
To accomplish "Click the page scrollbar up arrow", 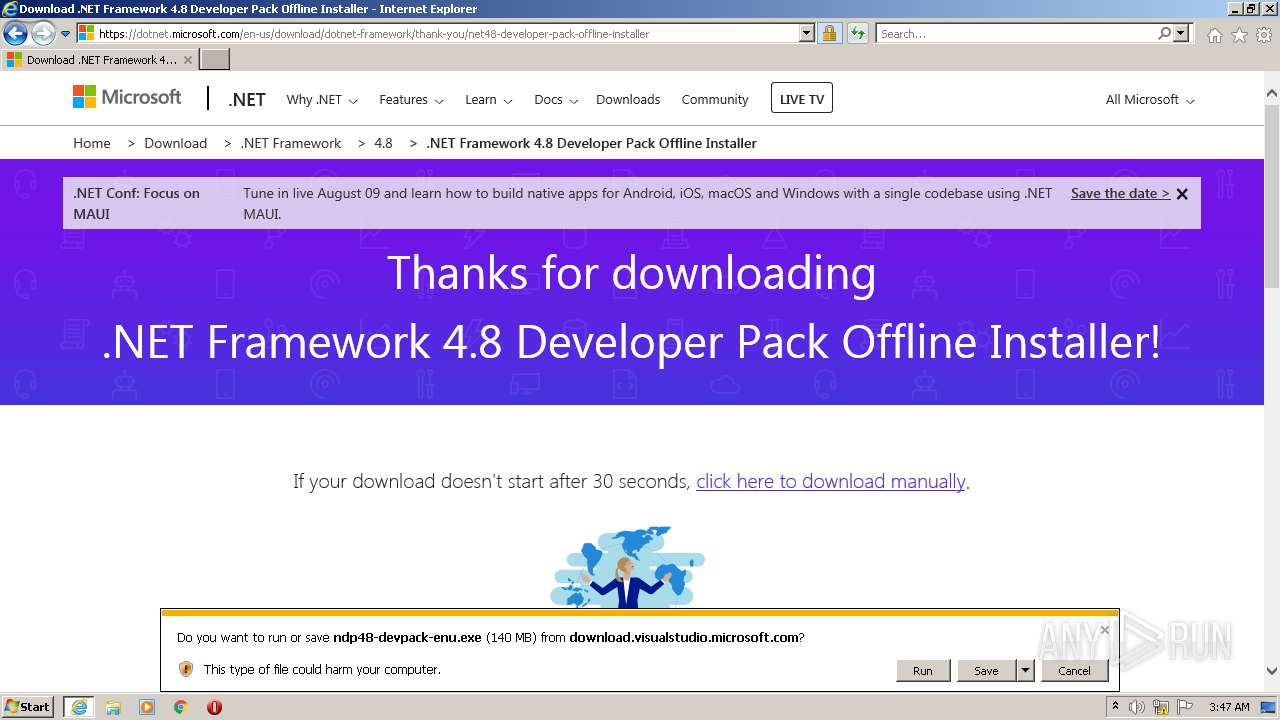I will coord(1272,94).
